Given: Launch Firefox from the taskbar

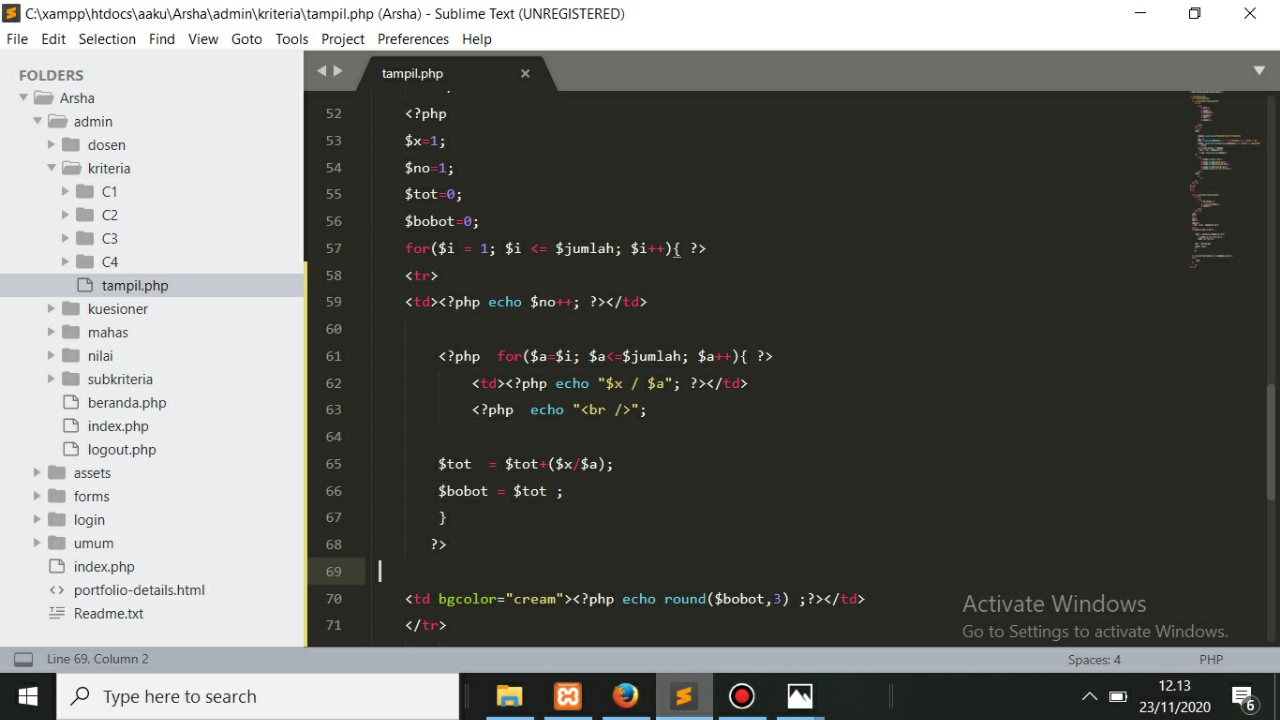Looking at the screenshot, I should click(625, 696).
